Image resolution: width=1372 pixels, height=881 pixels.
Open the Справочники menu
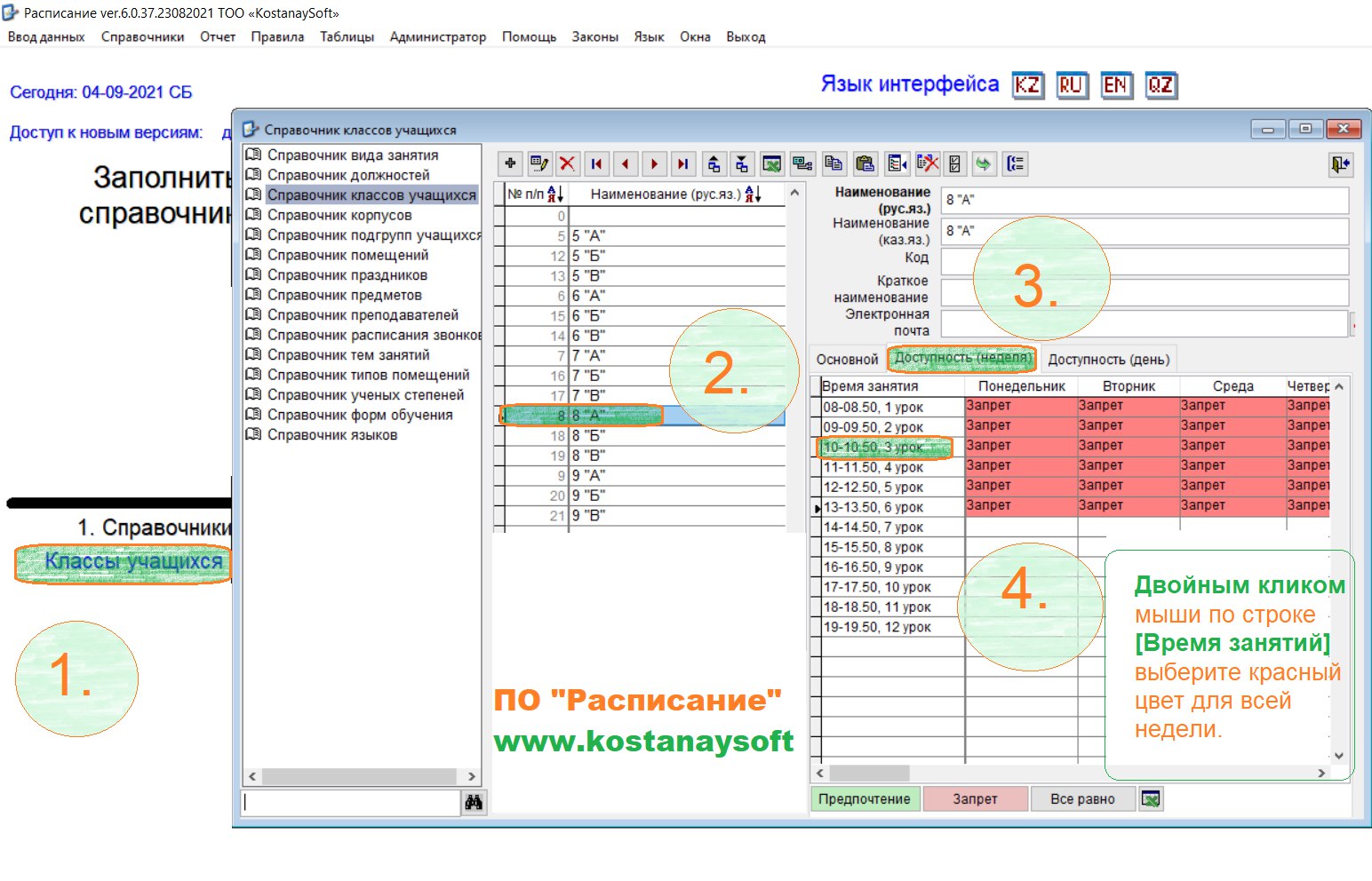143,37
